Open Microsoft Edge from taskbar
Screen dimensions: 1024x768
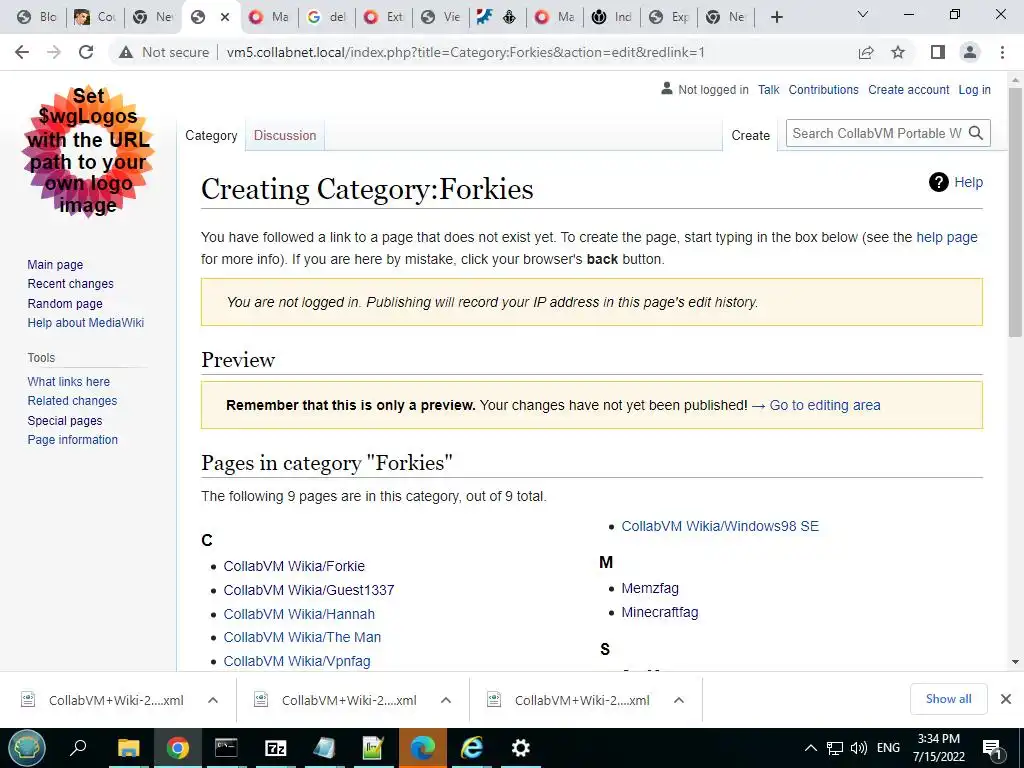pos(423,748)
